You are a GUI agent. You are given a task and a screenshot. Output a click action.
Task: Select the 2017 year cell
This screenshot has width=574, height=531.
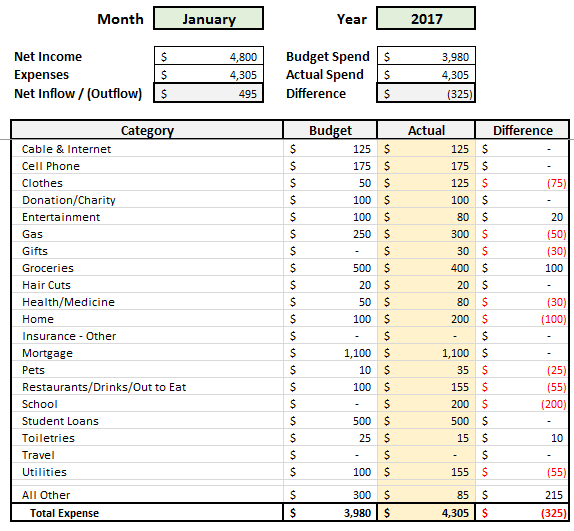click(426, 18)
